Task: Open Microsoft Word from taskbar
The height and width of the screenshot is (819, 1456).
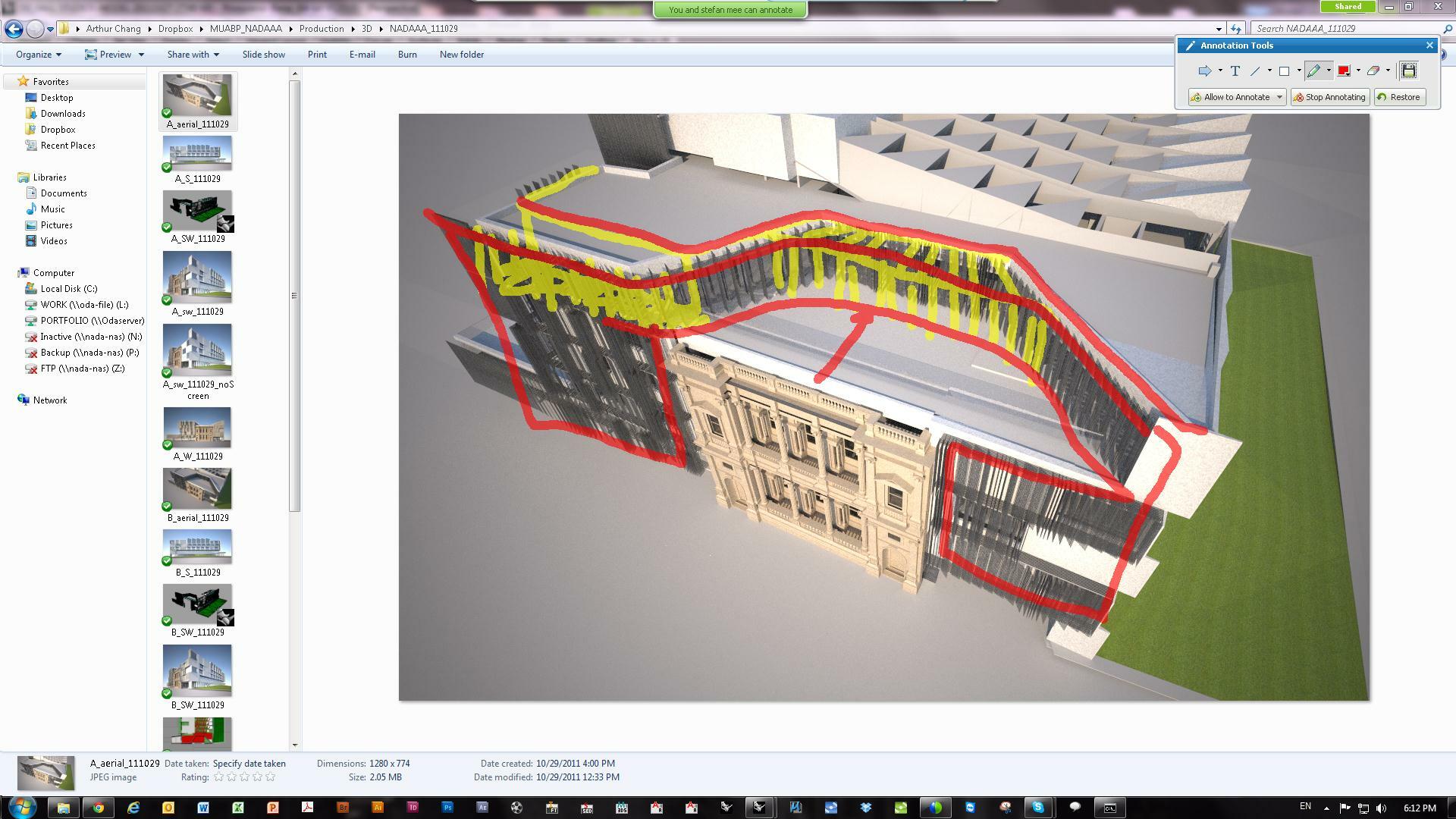Action: 202,808
